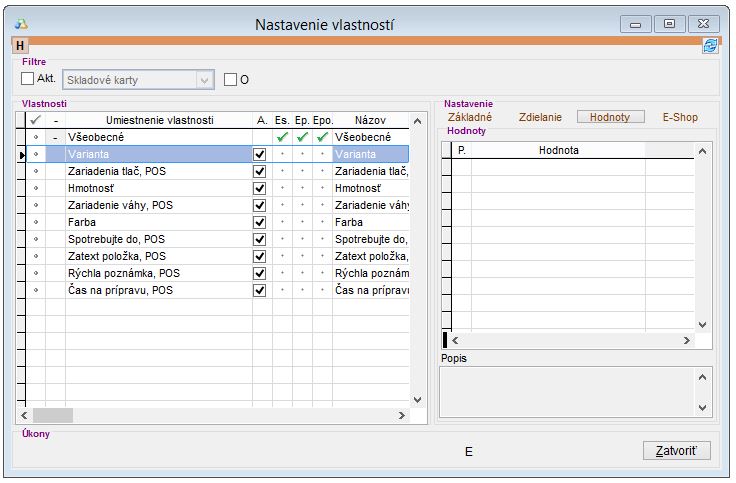Uncheck the A. checkbox for Farba

(x=260, y=222)
